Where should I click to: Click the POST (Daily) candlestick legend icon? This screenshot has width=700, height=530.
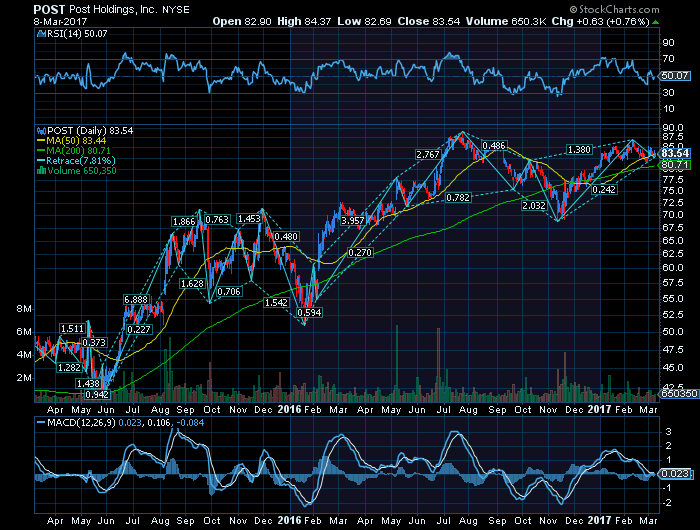41,131
